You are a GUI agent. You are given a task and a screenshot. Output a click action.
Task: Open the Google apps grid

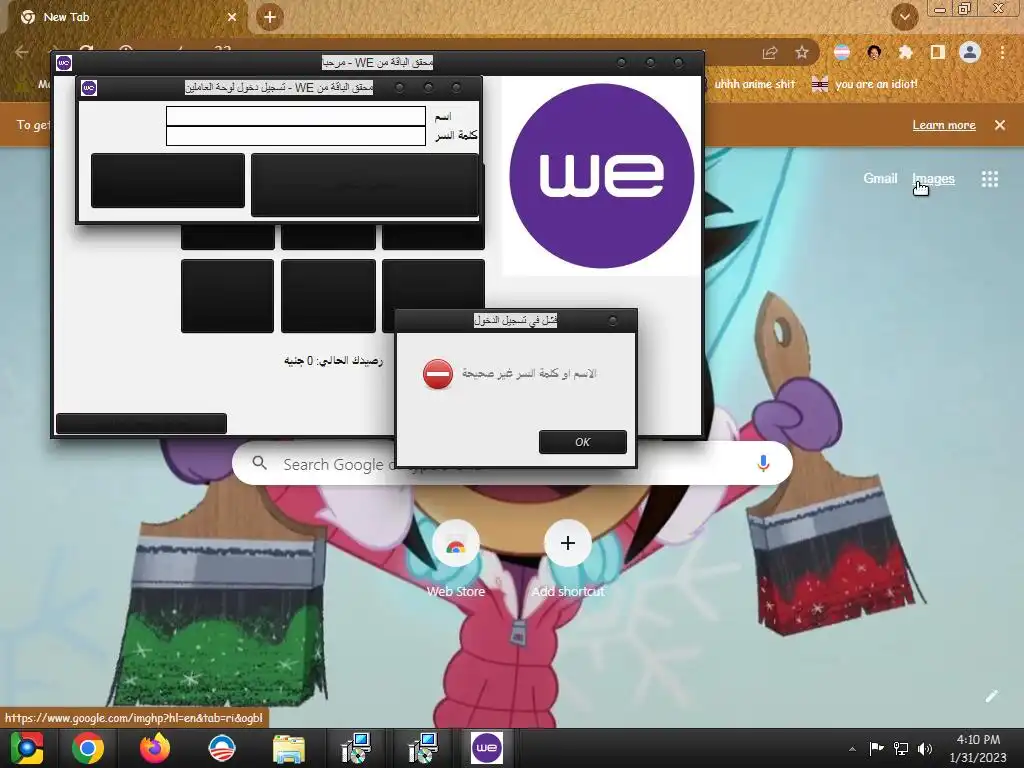[989, 179]
